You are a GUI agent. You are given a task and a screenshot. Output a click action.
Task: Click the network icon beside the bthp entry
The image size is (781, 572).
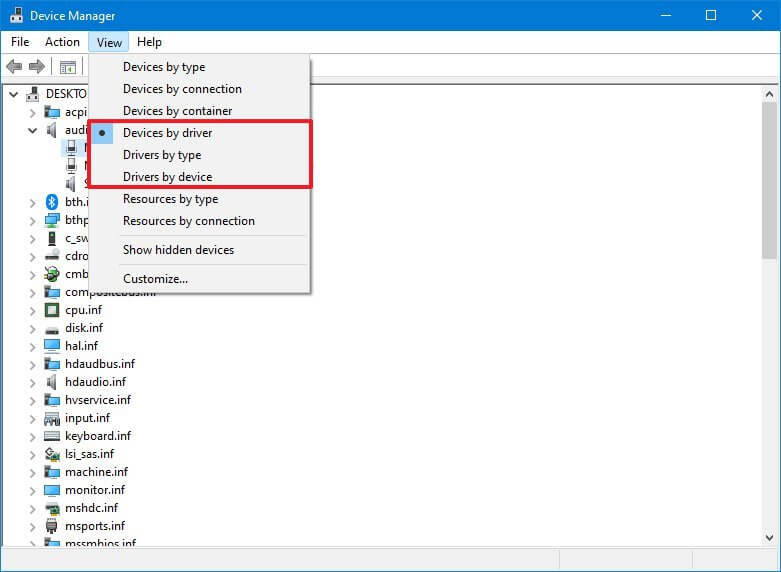[x=52, y=220]
